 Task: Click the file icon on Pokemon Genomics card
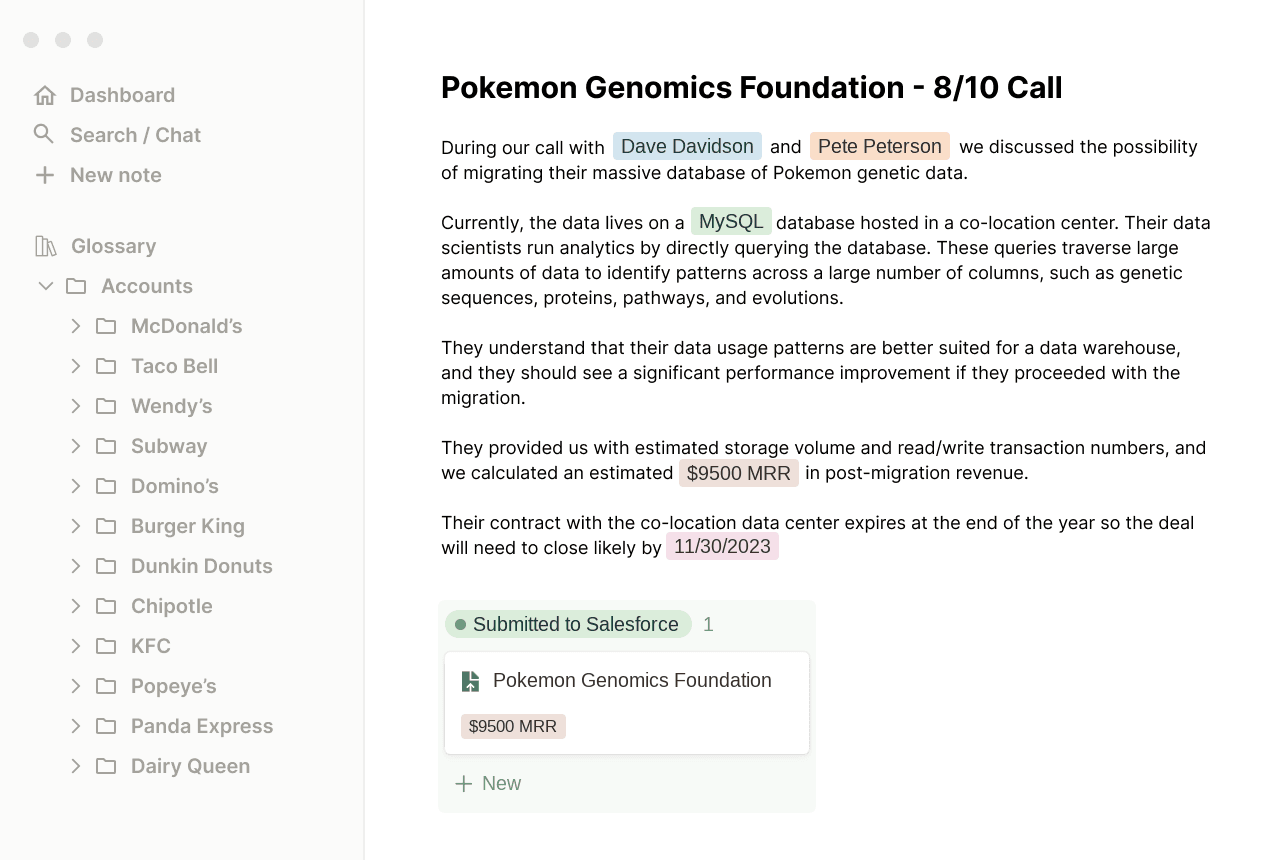(470, 681)
